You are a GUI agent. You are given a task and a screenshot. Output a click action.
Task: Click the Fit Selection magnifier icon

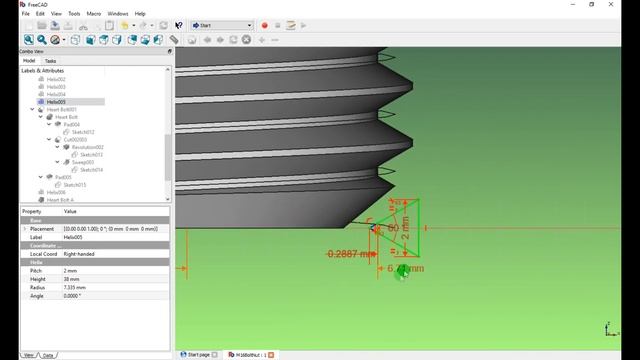tap(42, 40)
